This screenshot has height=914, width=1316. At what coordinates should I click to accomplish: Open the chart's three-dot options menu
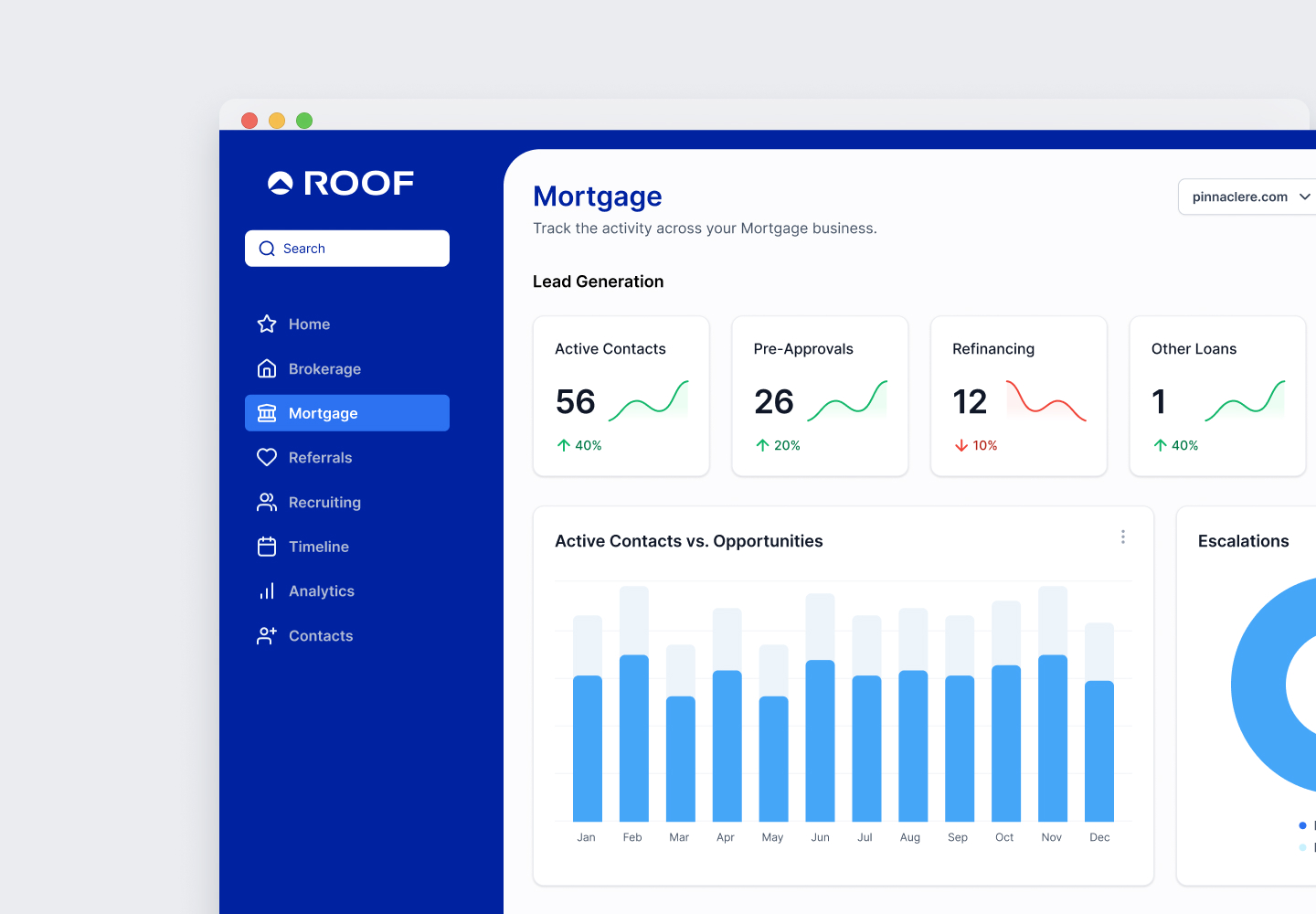click(1123, 537)
